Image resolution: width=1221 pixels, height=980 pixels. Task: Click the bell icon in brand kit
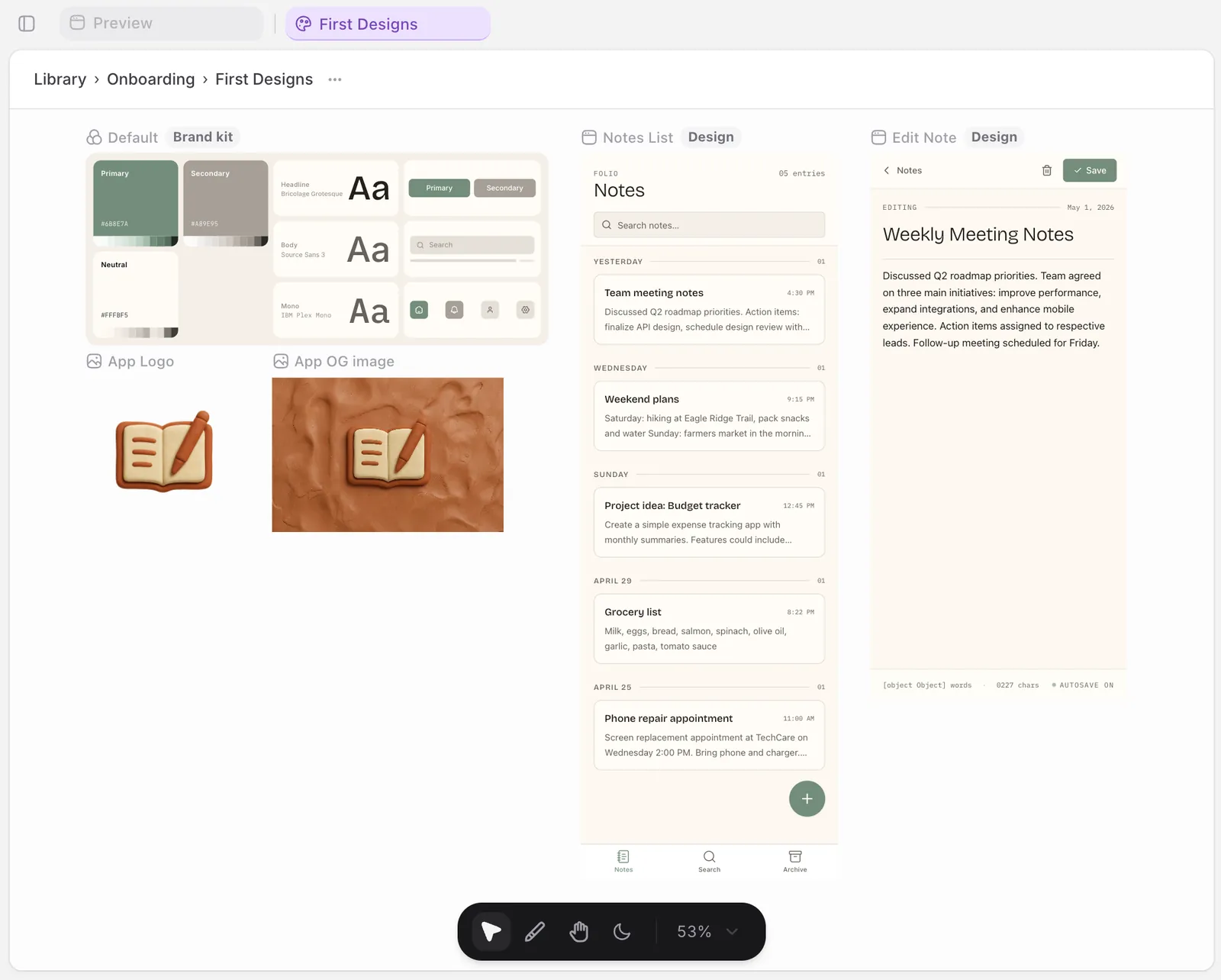(x=454, y=310)
